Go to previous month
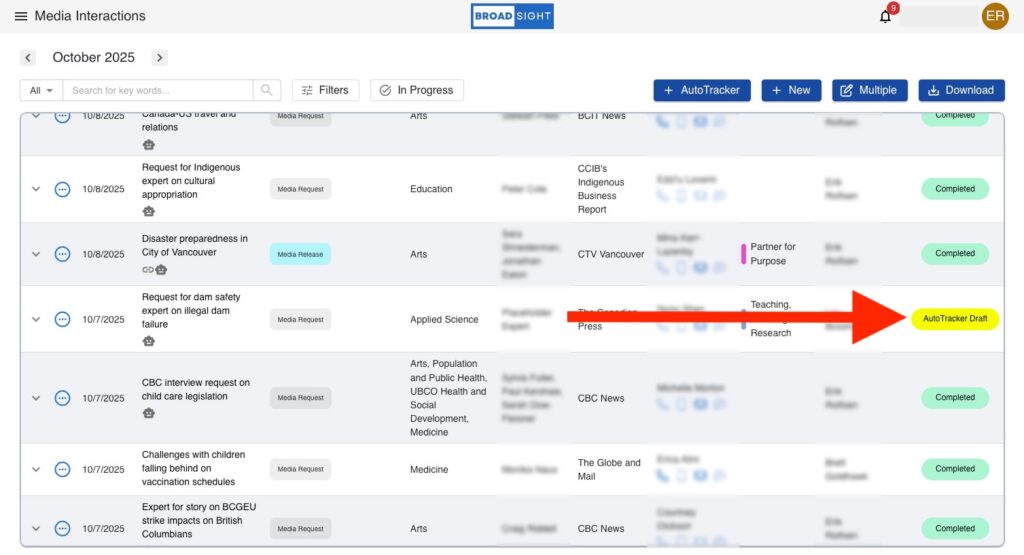 pos(27,57)
